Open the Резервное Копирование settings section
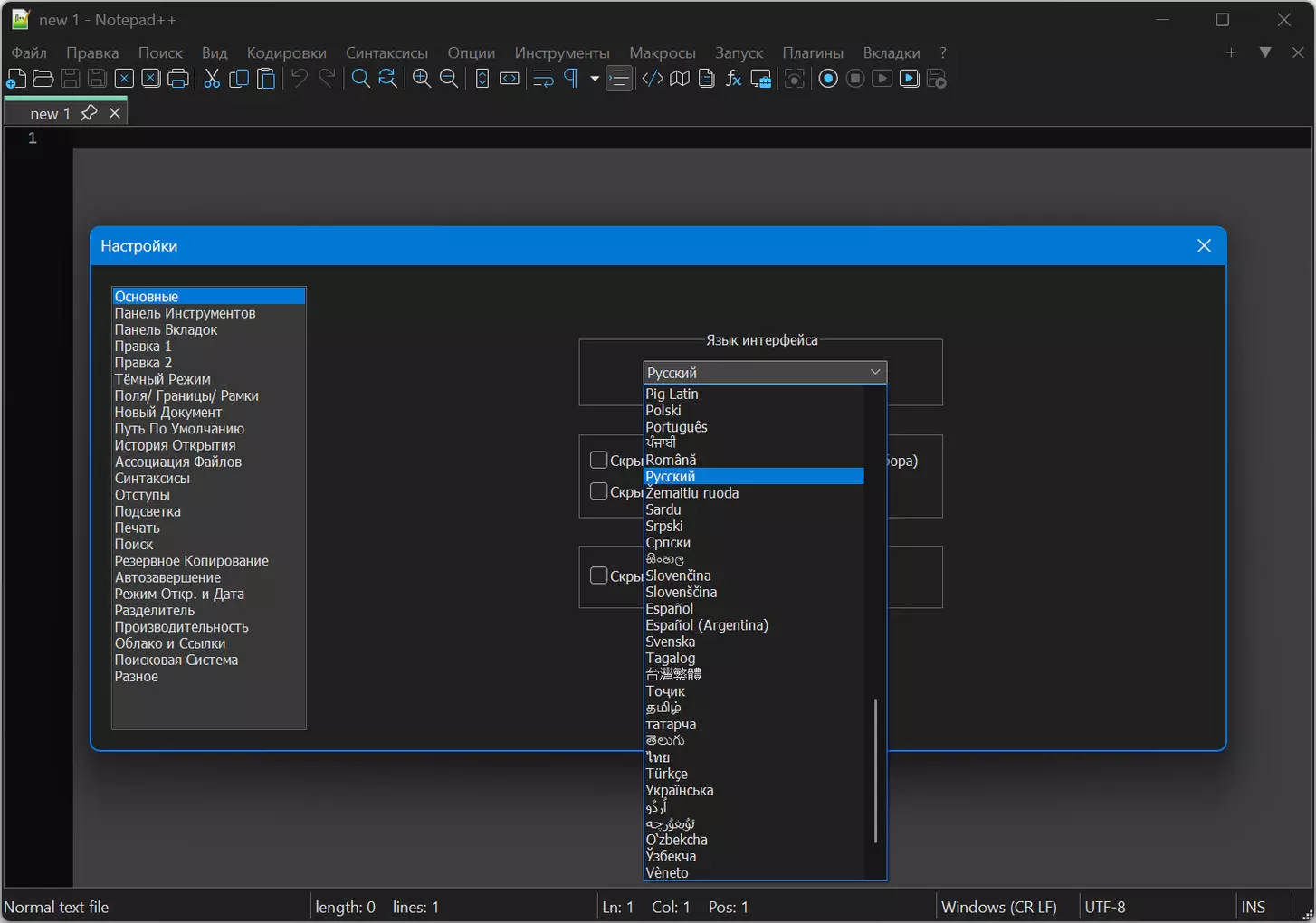Viewport: 1316px width, 923px height. tap(209, 561)
